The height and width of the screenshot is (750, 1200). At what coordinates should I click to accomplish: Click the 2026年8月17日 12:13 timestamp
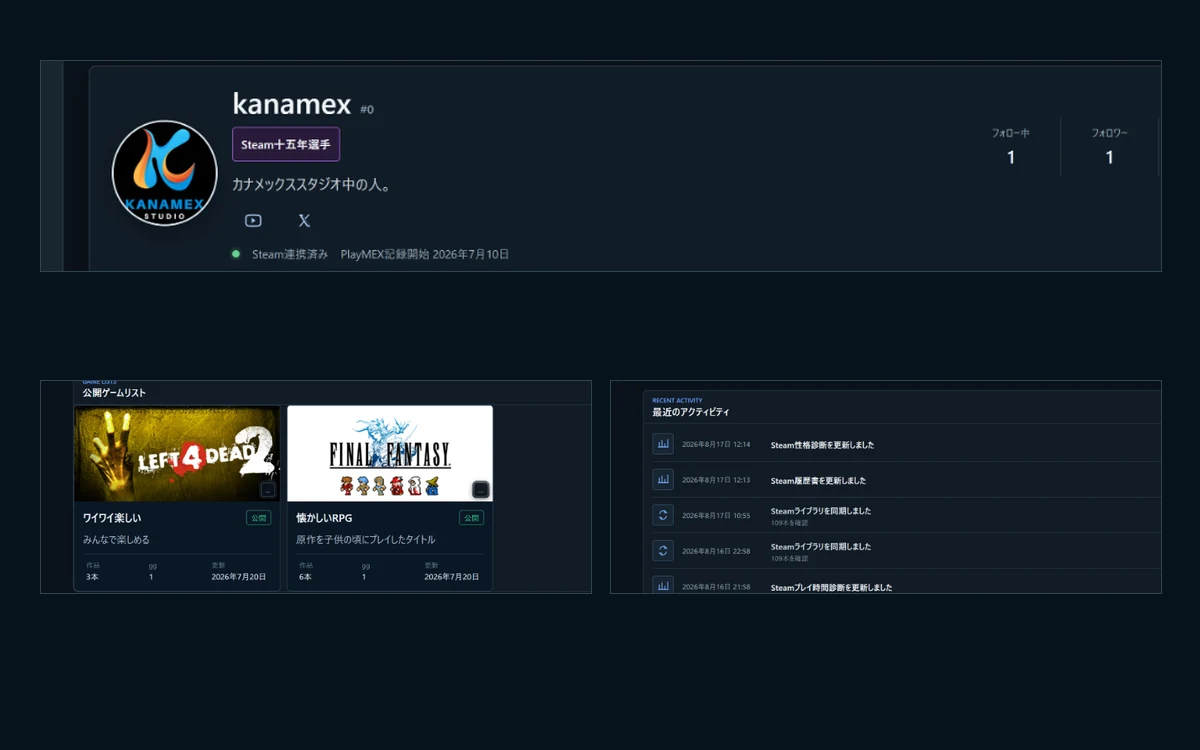716,480
